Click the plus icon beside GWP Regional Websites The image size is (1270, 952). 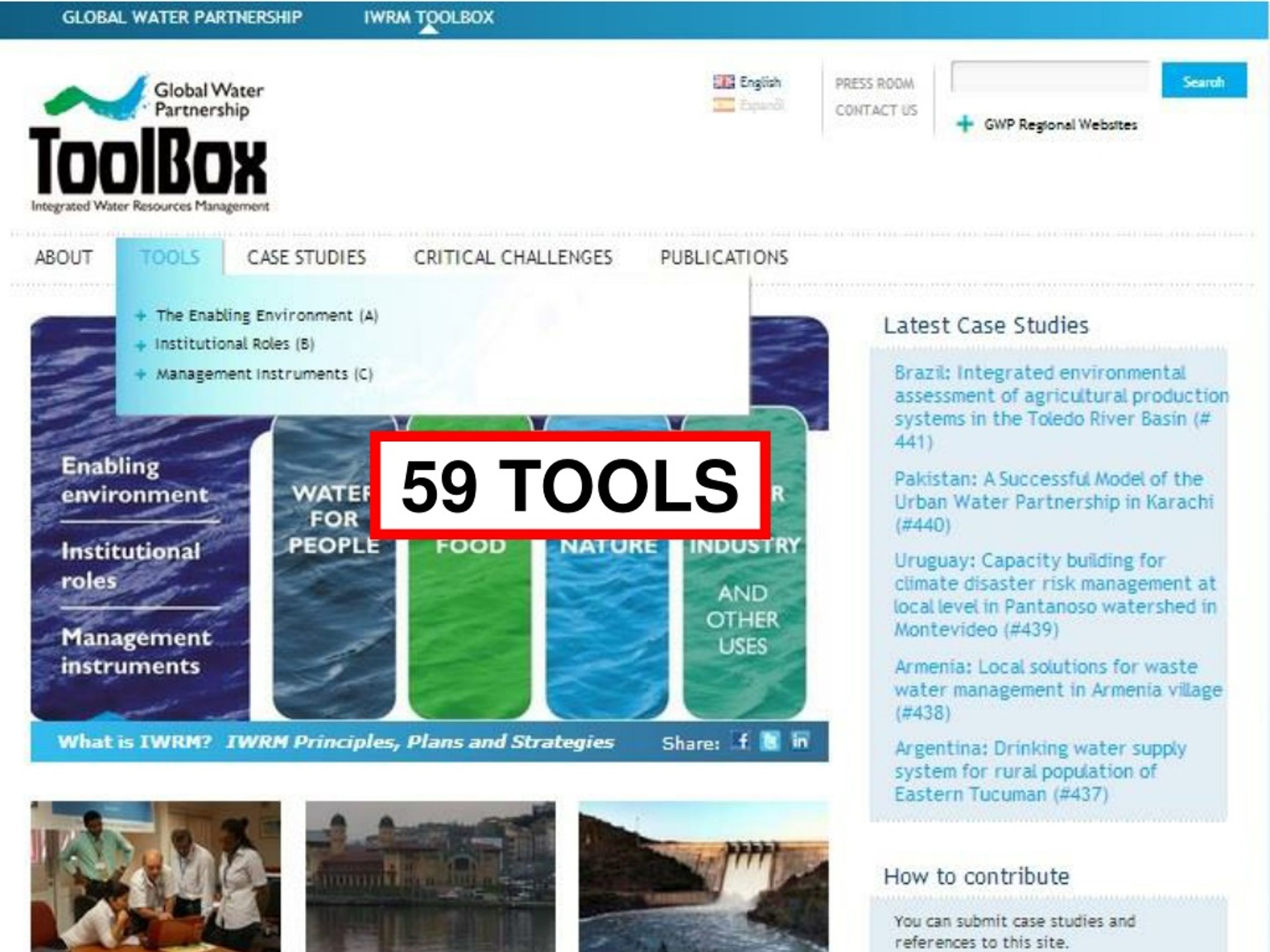point(965,124)
